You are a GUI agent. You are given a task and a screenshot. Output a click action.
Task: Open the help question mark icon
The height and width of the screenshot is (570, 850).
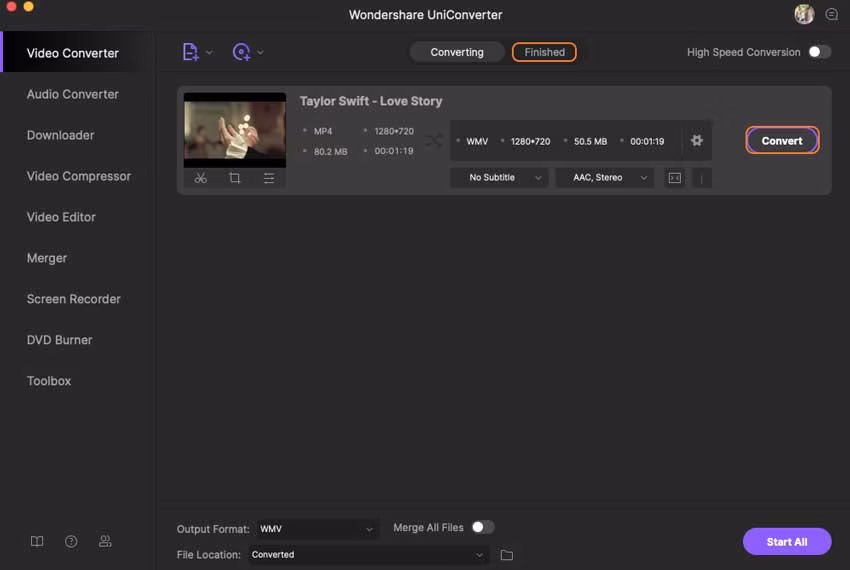[71, 541]
